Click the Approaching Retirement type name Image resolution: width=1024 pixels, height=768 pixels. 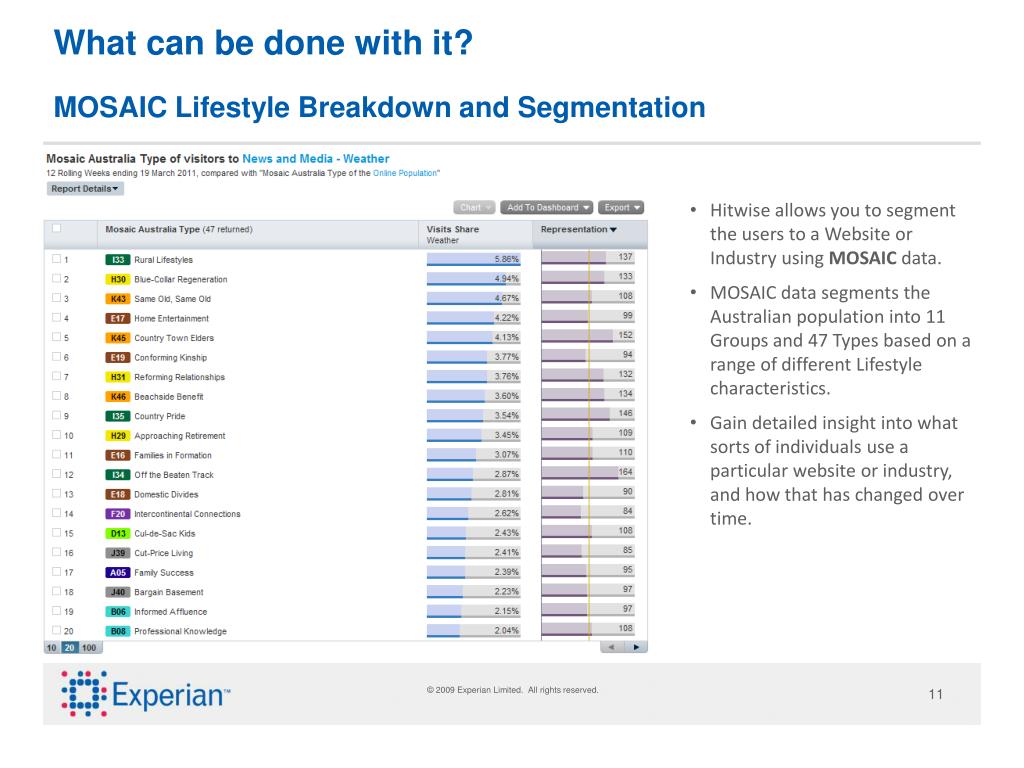[x=180, y=436]
